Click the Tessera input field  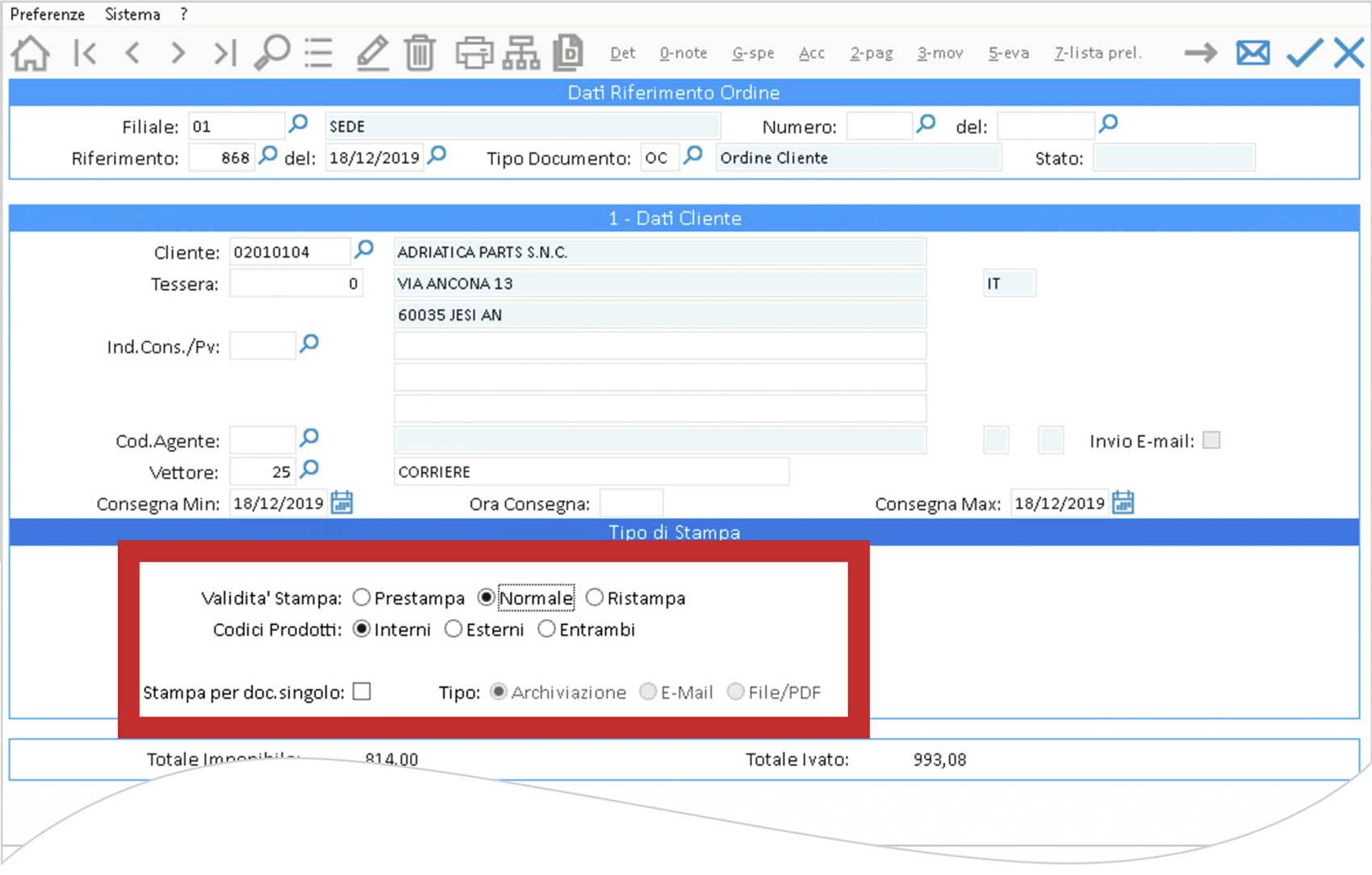pos(296,283)
